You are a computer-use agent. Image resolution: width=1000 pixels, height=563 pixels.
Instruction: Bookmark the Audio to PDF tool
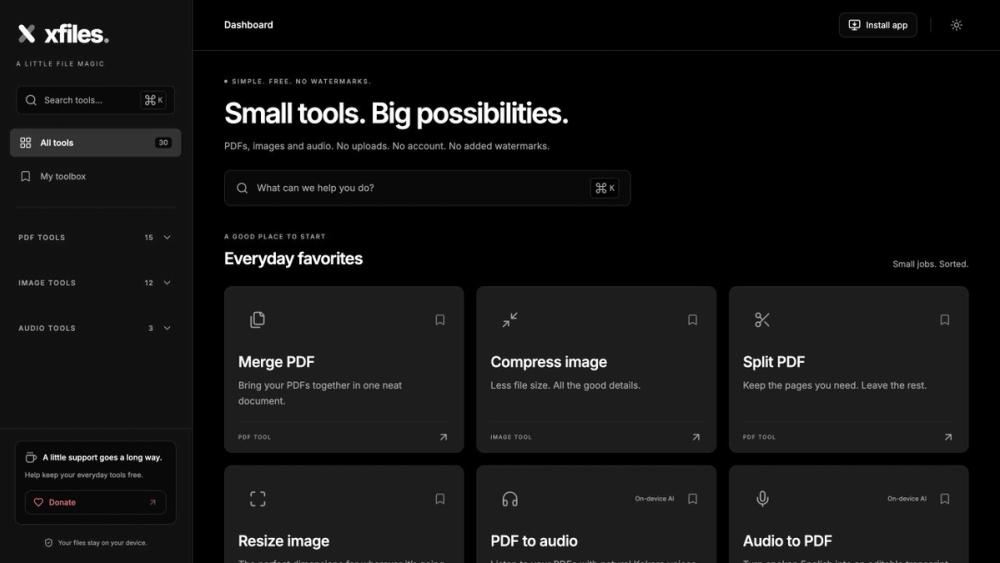pyautogui.click(x=945, y=499)
